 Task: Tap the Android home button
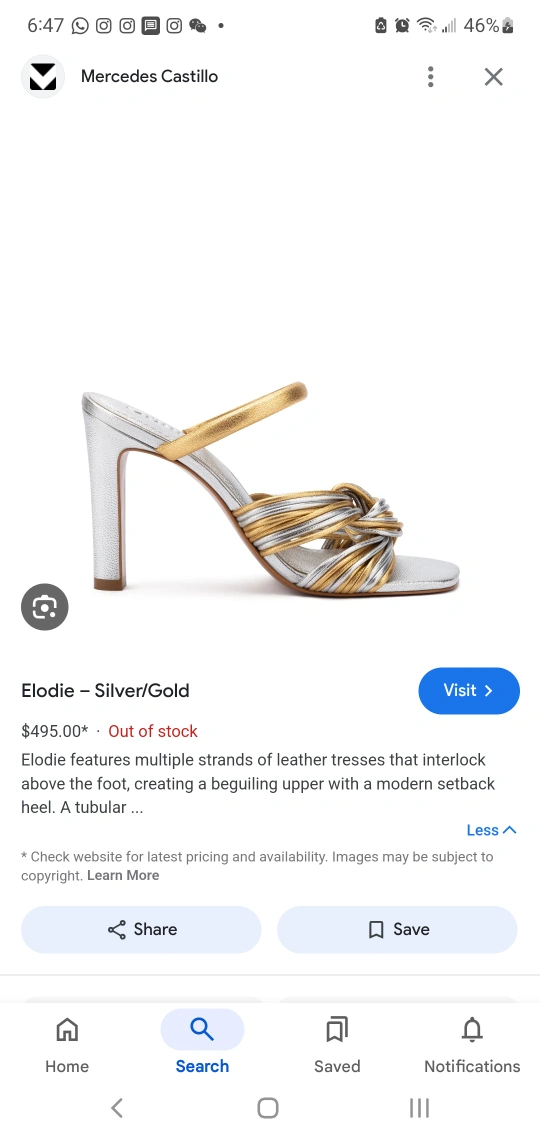268,1107
